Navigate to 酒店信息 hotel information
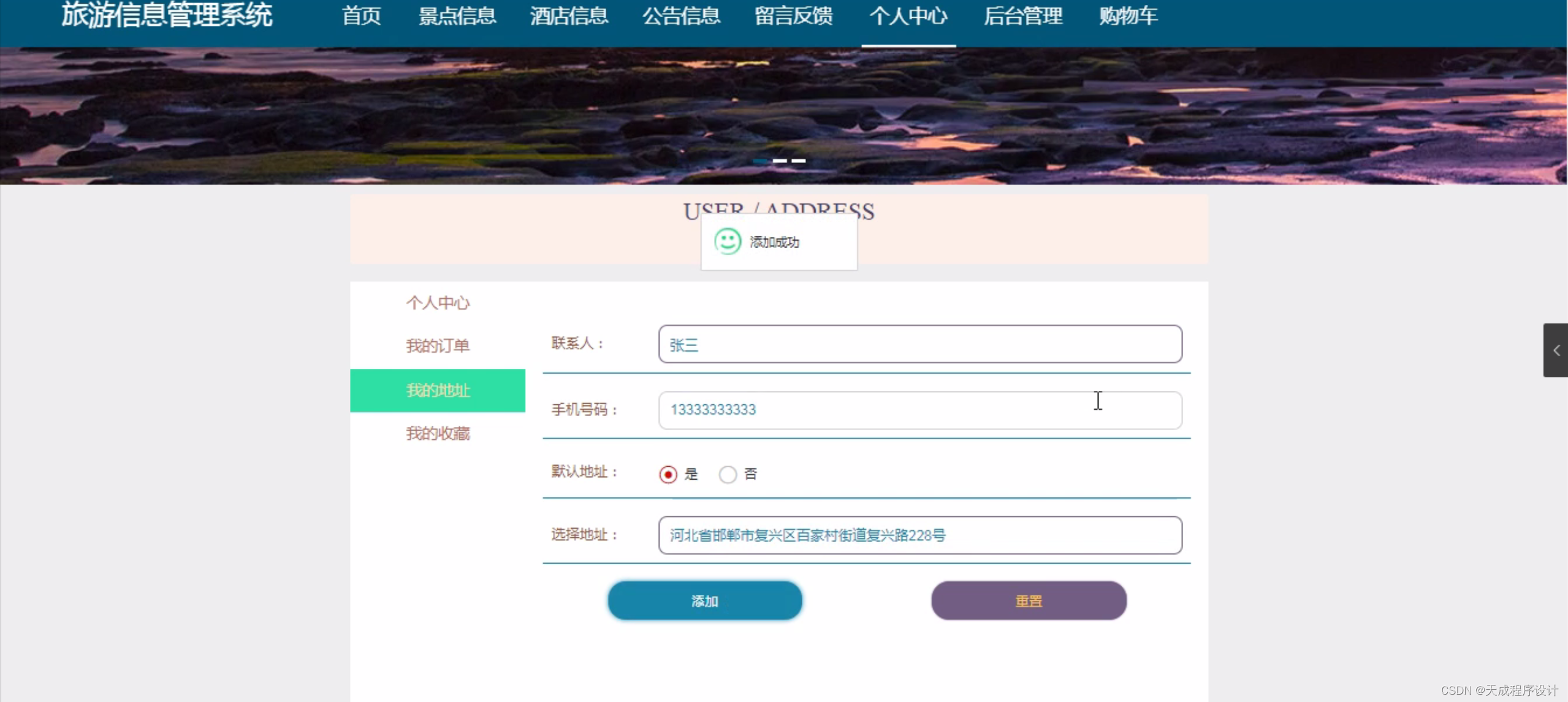 (569, 16)
